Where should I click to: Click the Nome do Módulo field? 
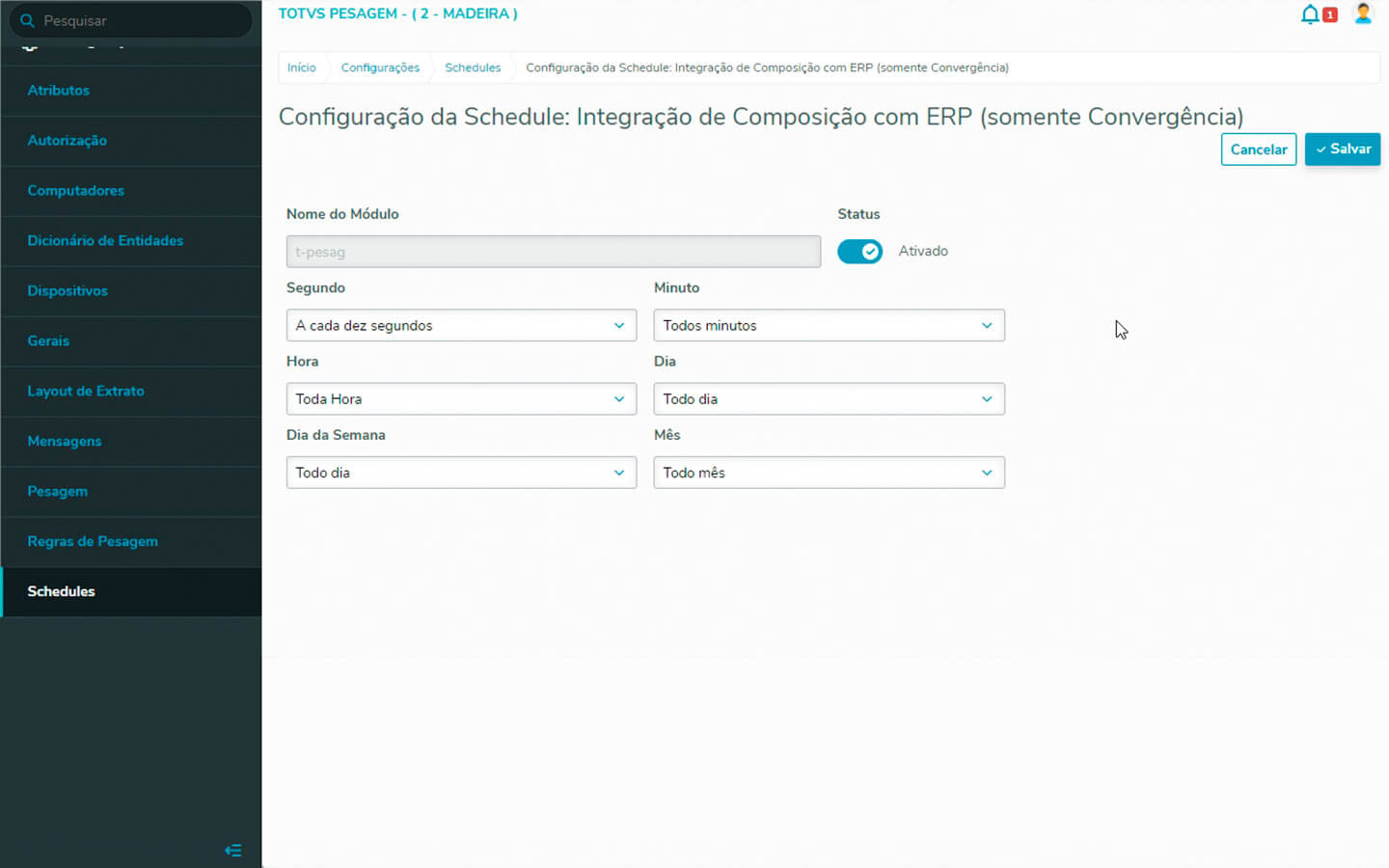coord(553,252)
